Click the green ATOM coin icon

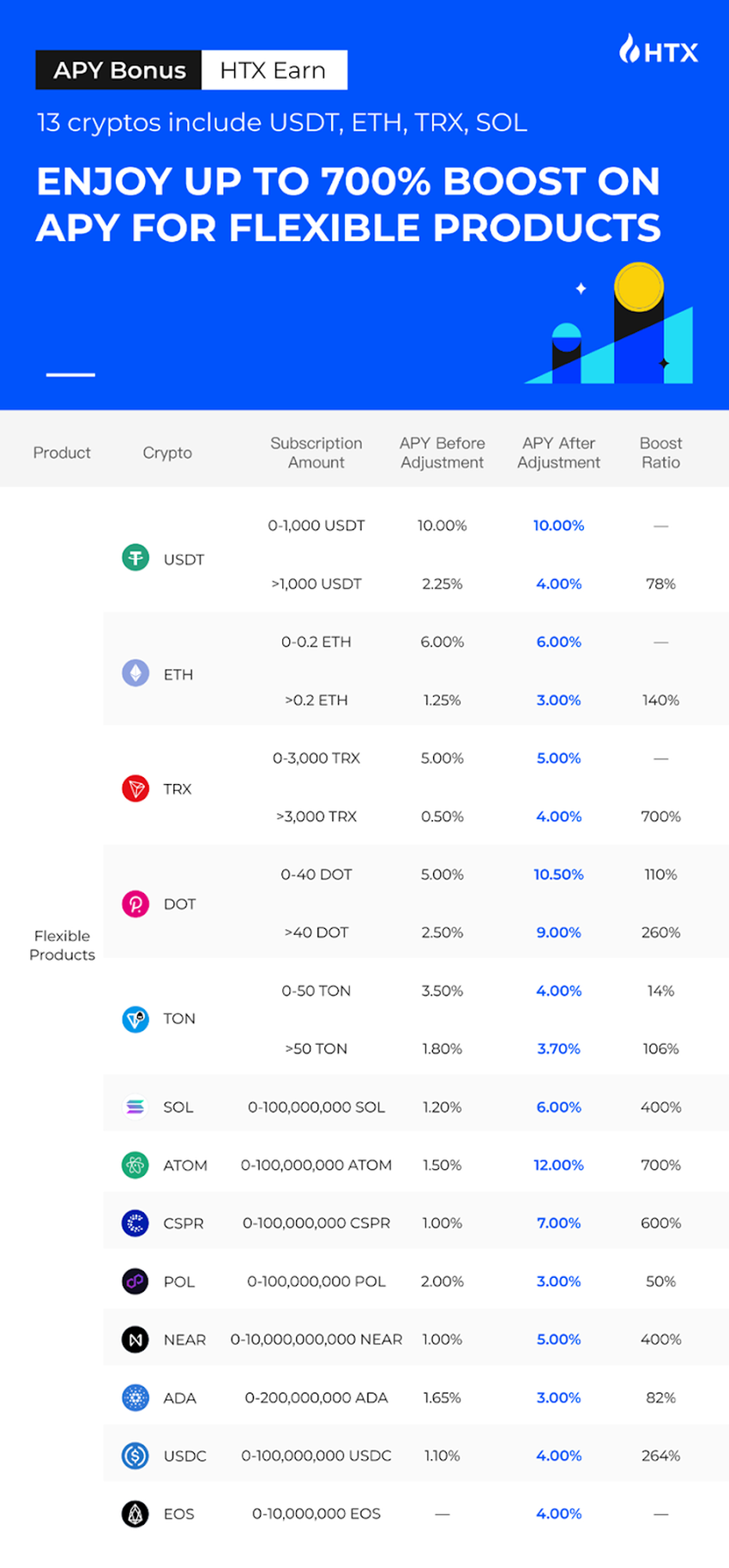[x=136, y=1165]
